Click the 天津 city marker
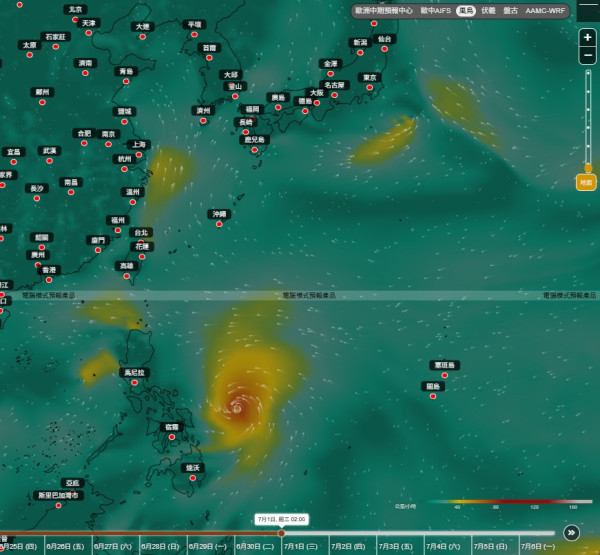This screenshot has width=600, height=555. (x=89, y=33)
